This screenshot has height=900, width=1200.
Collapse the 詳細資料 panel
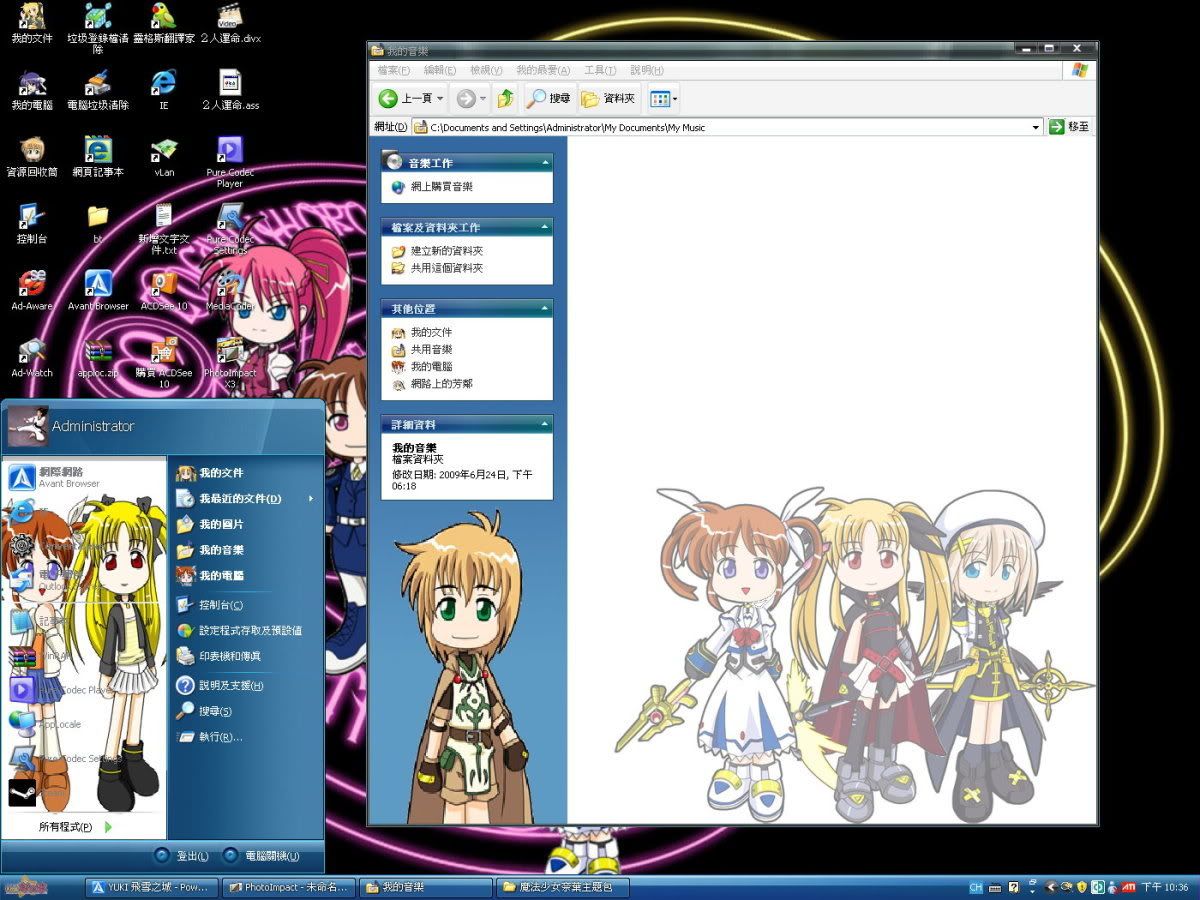[545, 425]
